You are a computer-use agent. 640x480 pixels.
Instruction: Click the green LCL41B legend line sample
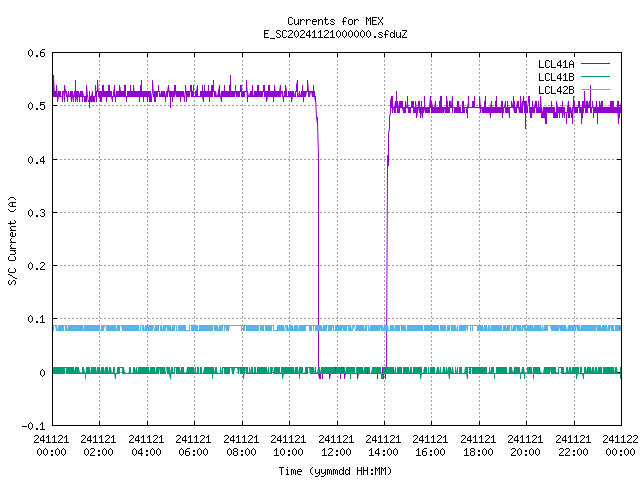coord(595,77)
